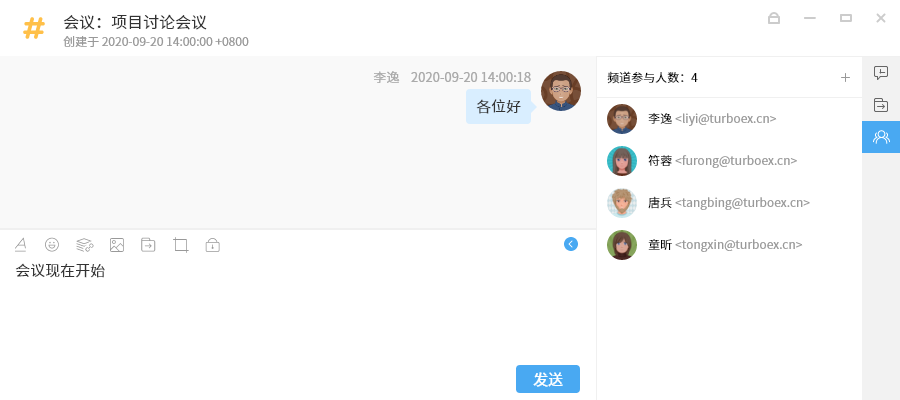Click 李逸's avatar beside chat message
Viewport: 900px width, 400px height.
pyautogui.click(x=561, y=91)
